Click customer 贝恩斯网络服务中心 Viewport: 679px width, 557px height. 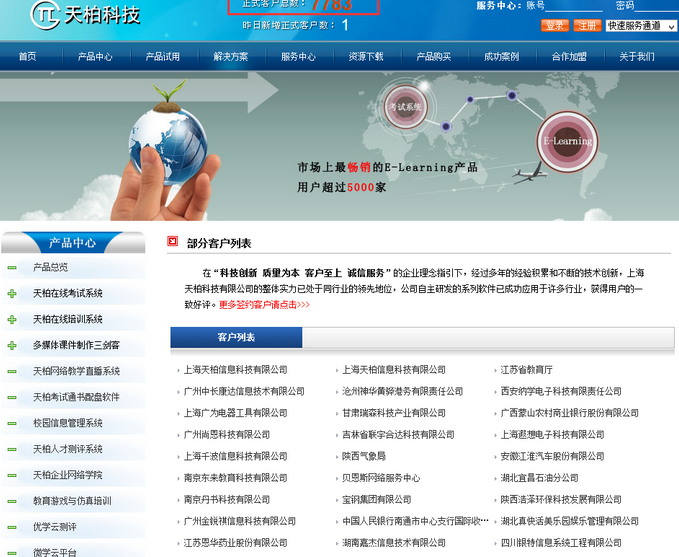pyautogui.click(x=381, y=479)
